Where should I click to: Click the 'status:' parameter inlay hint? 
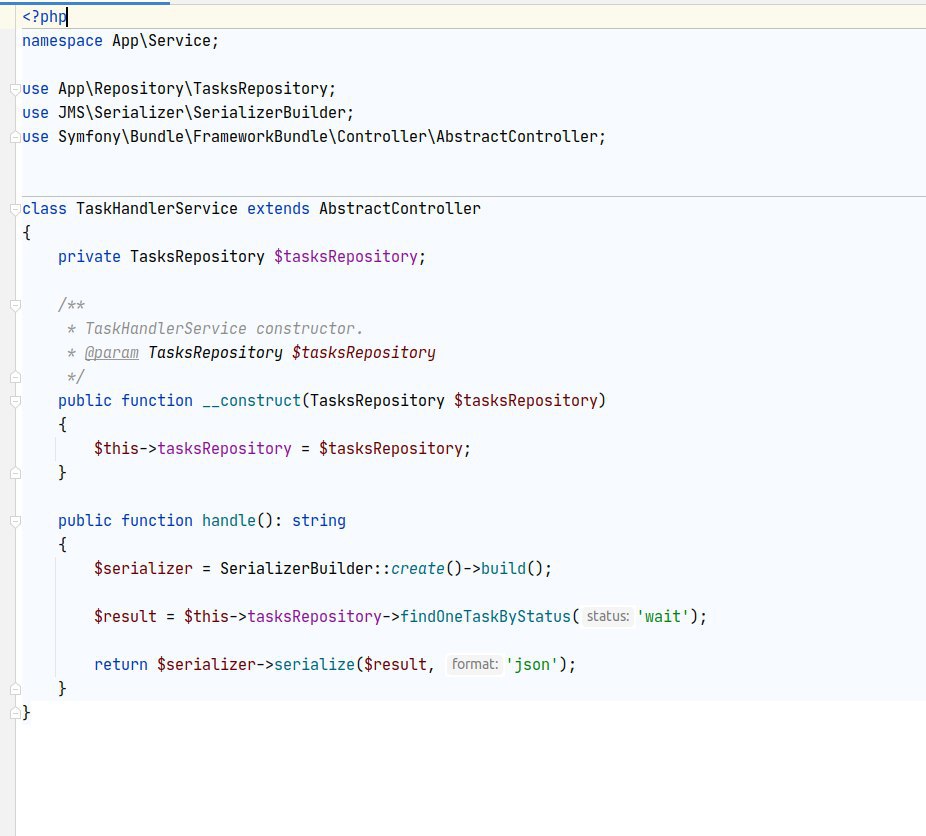[608, 616]
